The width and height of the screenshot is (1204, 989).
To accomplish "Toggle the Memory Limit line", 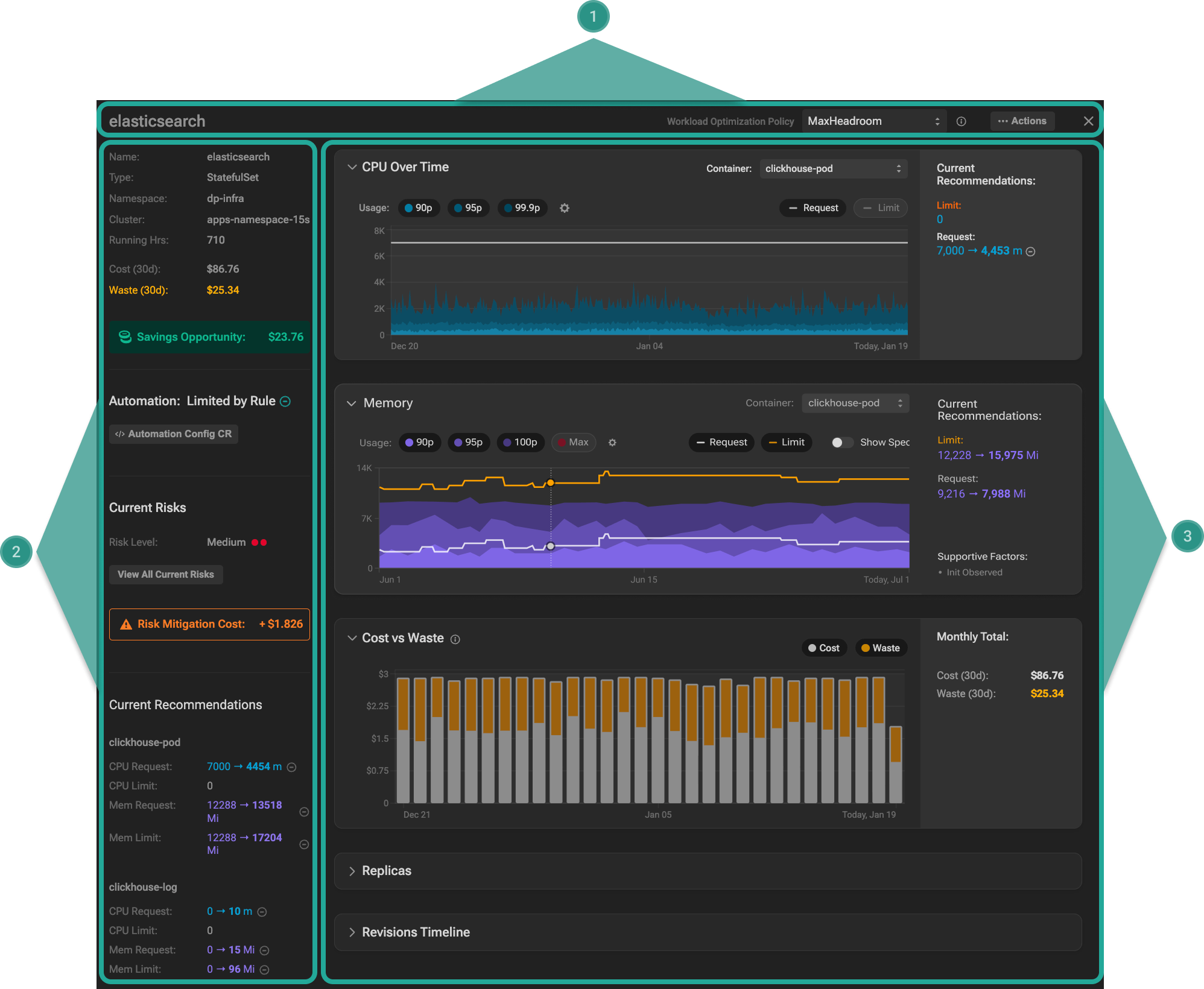I will pos(787,442).
